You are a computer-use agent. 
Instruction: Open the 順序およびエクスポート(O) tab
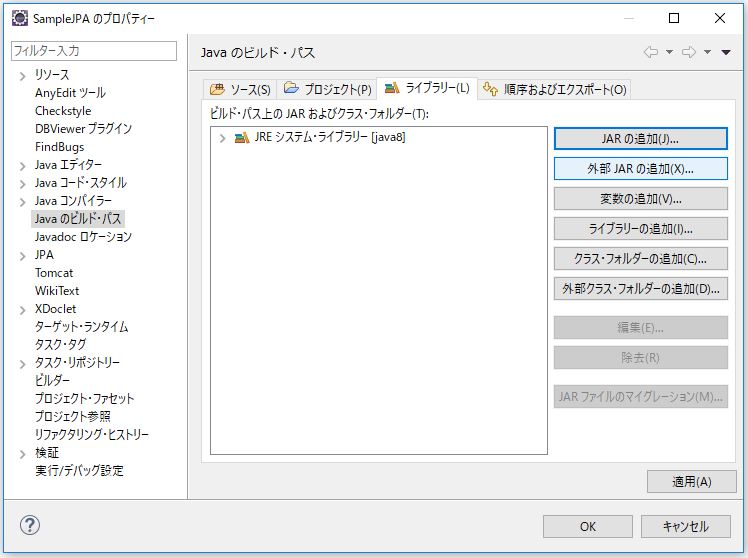coord(554,89)
